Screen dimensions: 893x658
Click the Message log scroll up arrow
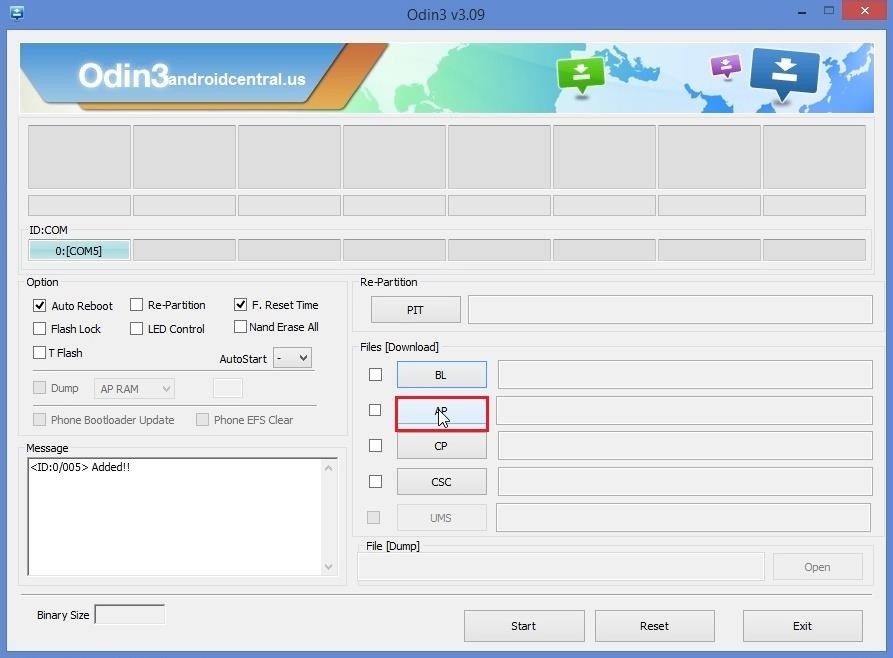tap(329, 468)
